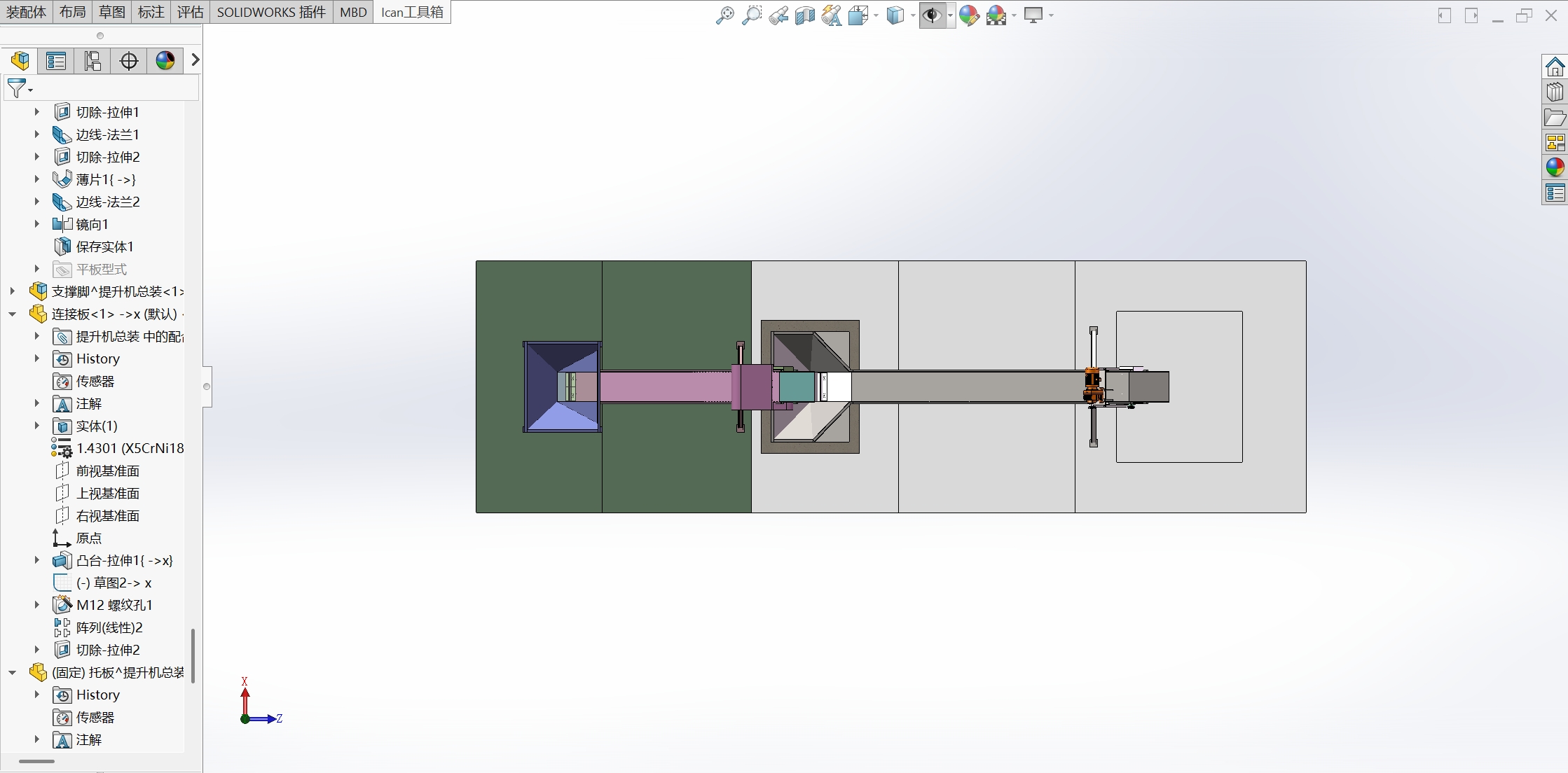Open Display Style dropdown arrow
Viewport: 1568px width, 773px height.
pyautogui.click(x=912, y=15)
